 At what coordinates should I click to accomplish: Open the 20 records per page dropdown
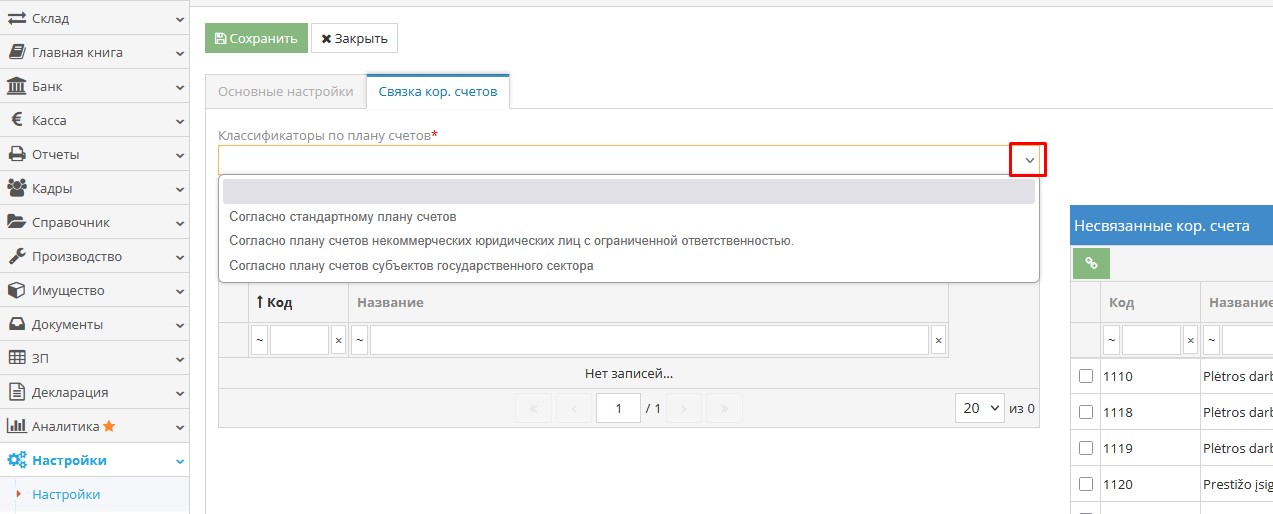pos(980,408)
